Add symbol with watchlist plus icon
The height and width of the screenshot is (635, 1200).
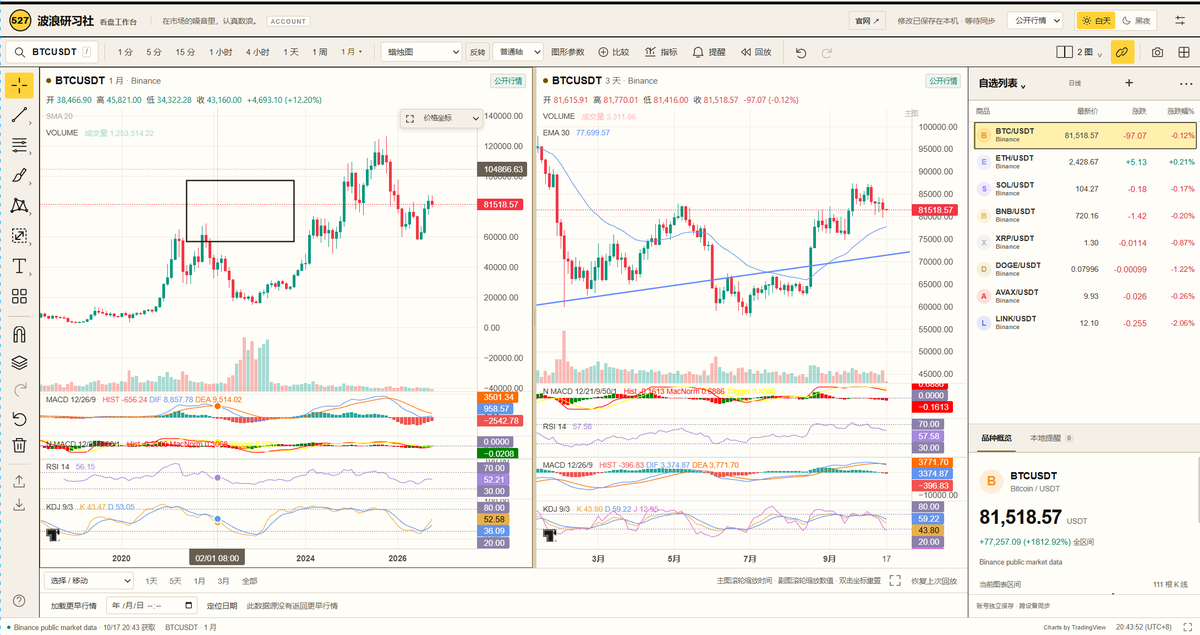[1129, 83]
